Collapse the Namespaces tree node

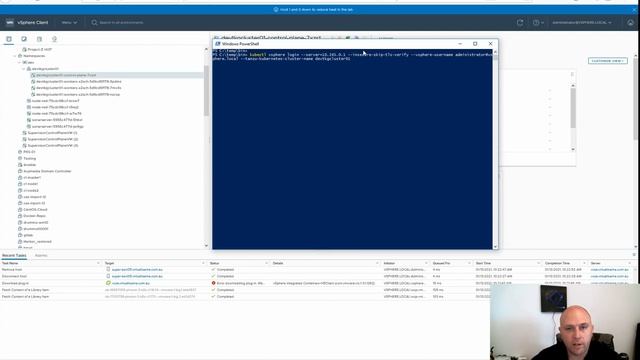(x=15, y=56)
